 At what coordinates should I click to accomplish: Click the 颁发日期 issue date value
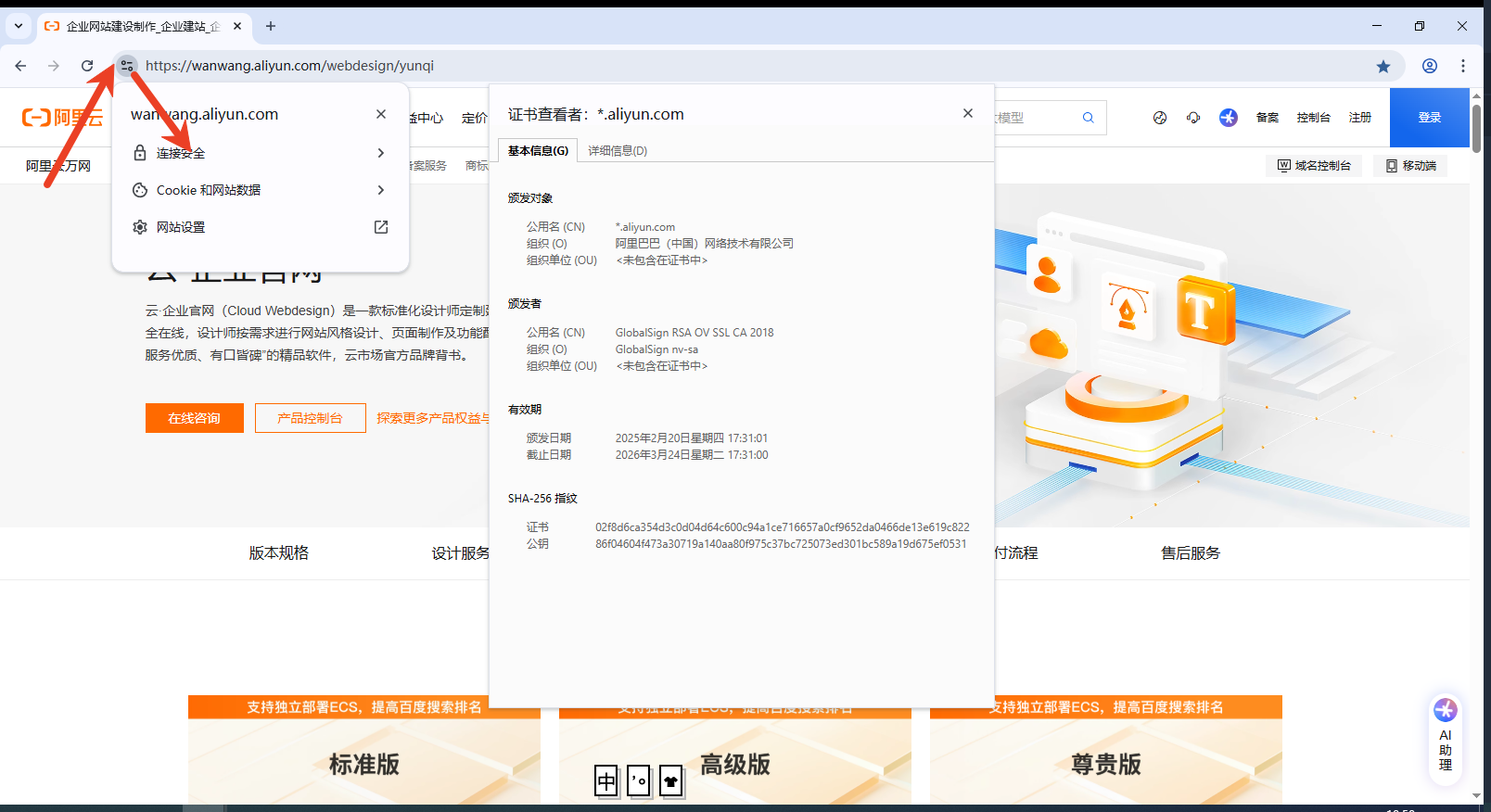692,438
